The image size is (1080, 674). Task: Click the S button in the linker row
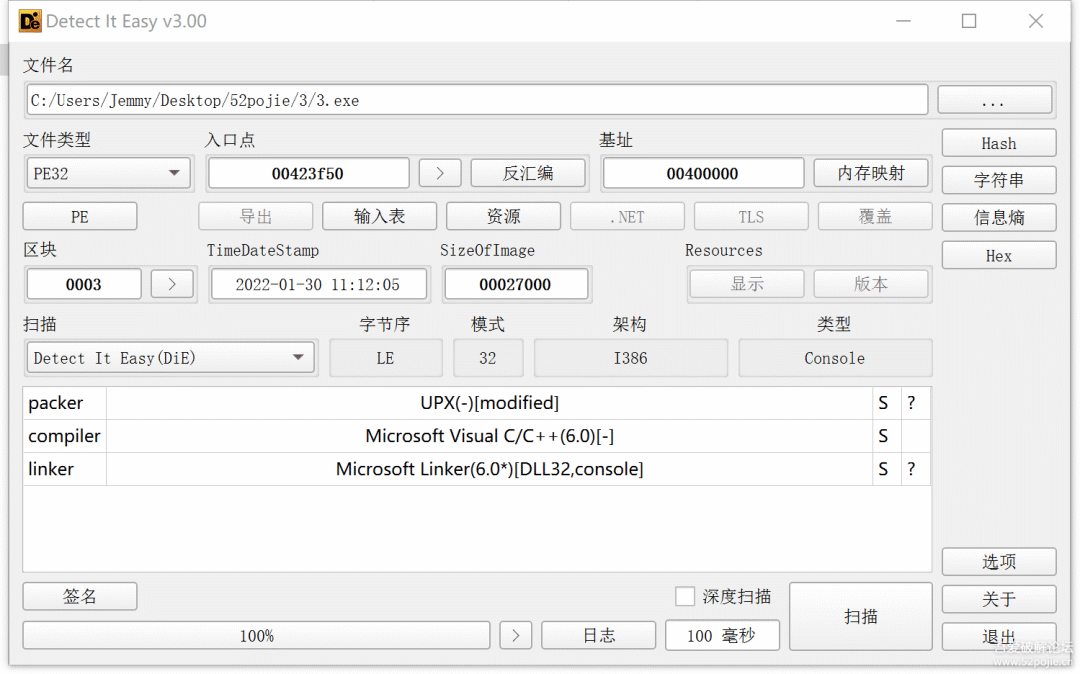pyautogui.click(x=883, y=469)
